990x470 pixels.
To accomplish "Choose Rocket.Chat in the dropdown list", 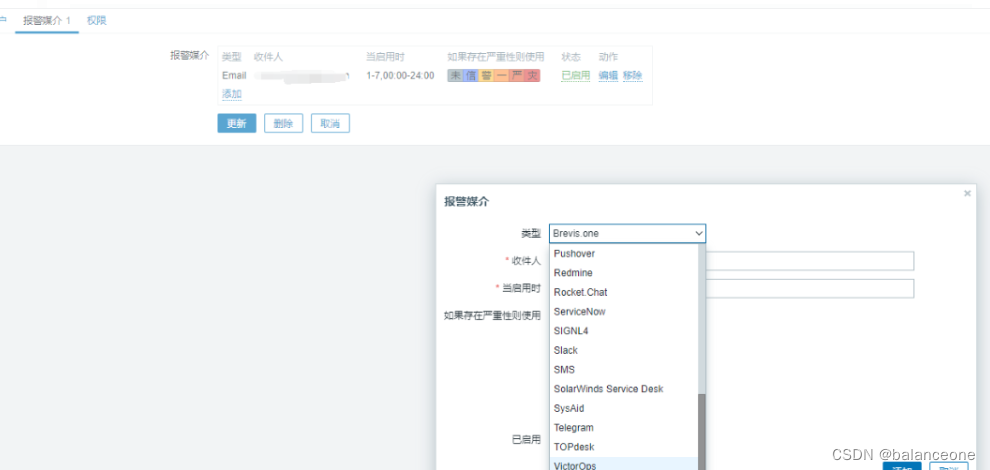I will tap(623, 292).
